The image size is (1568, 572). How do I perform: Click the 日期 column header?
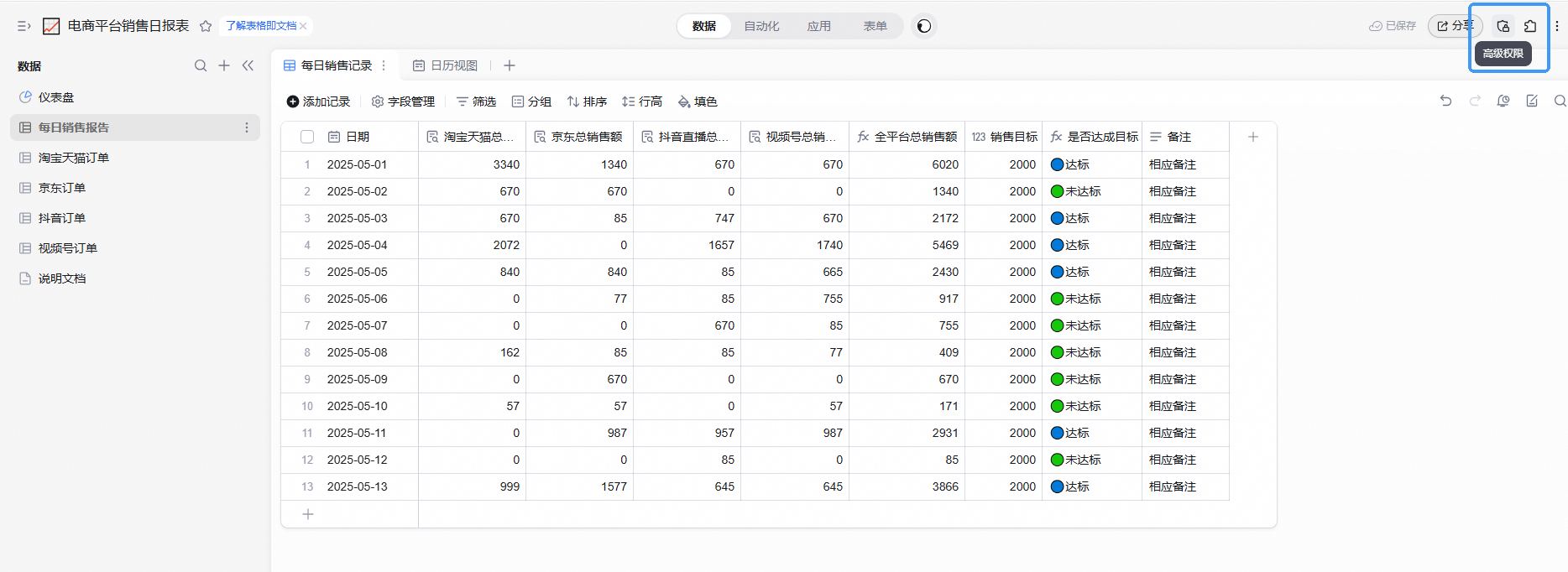(x=369, y=137)
